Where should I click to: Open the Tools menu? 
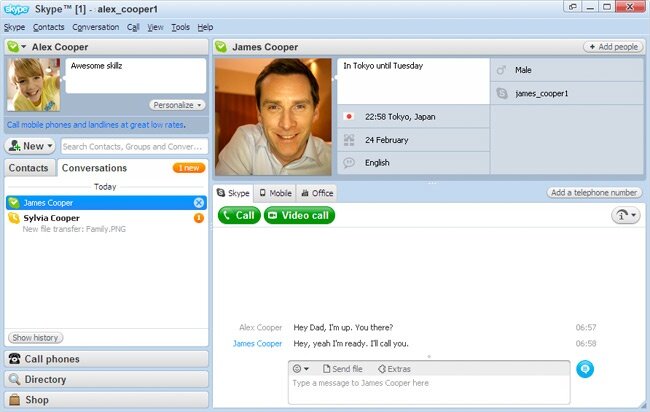pos(180,27)
